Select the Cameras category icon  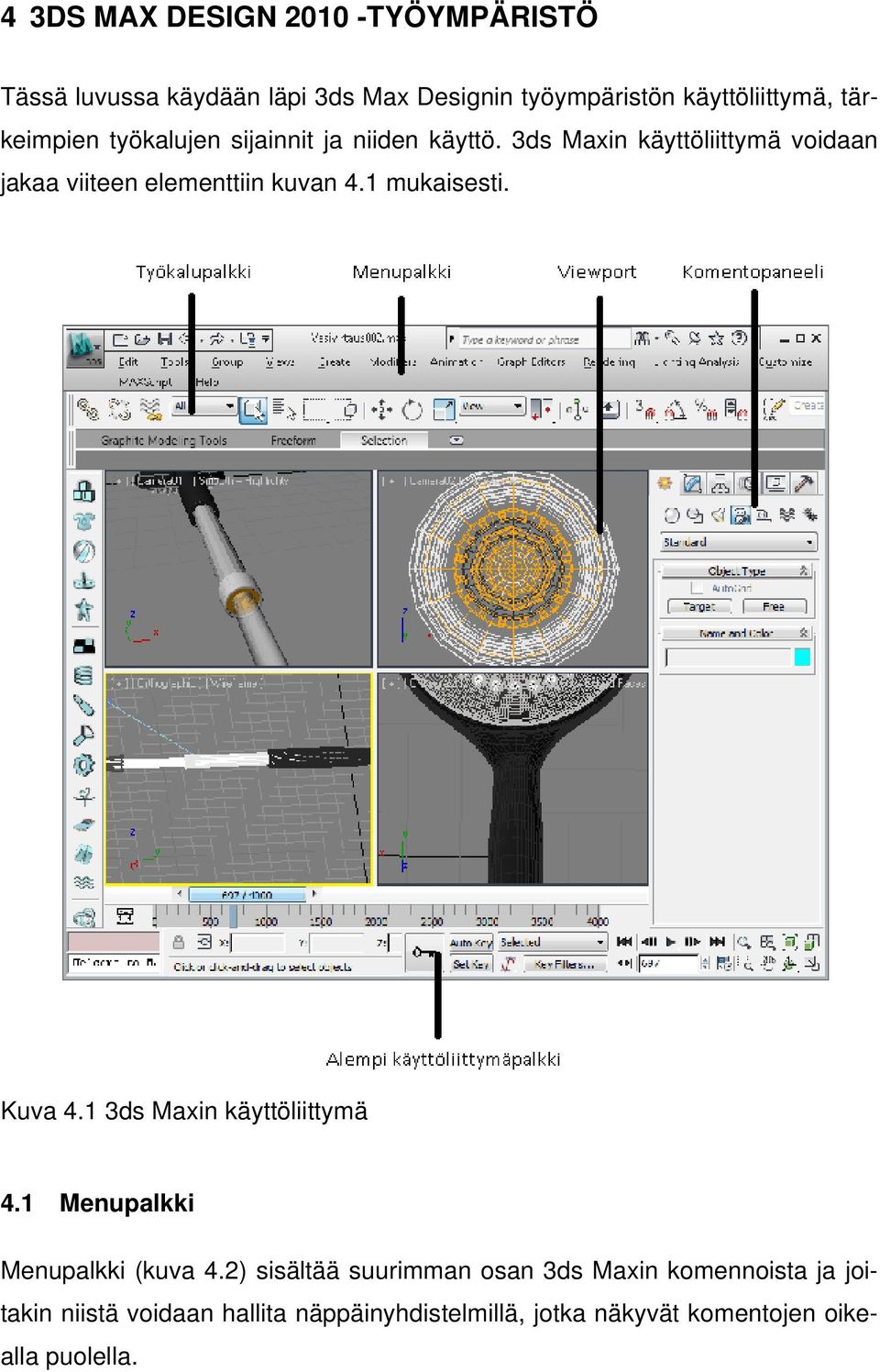click(741, 515)
